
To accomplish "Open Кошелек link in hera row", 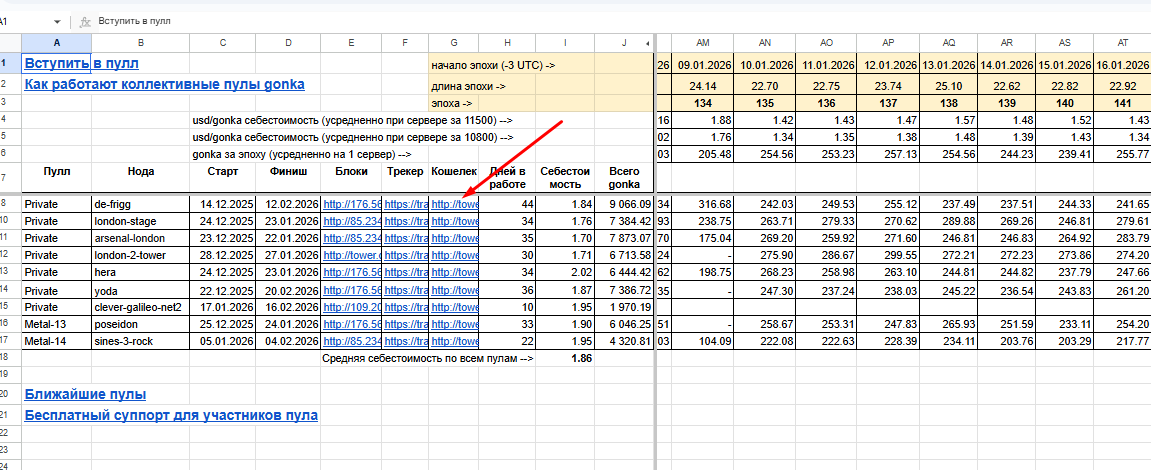I will [454, 272].
